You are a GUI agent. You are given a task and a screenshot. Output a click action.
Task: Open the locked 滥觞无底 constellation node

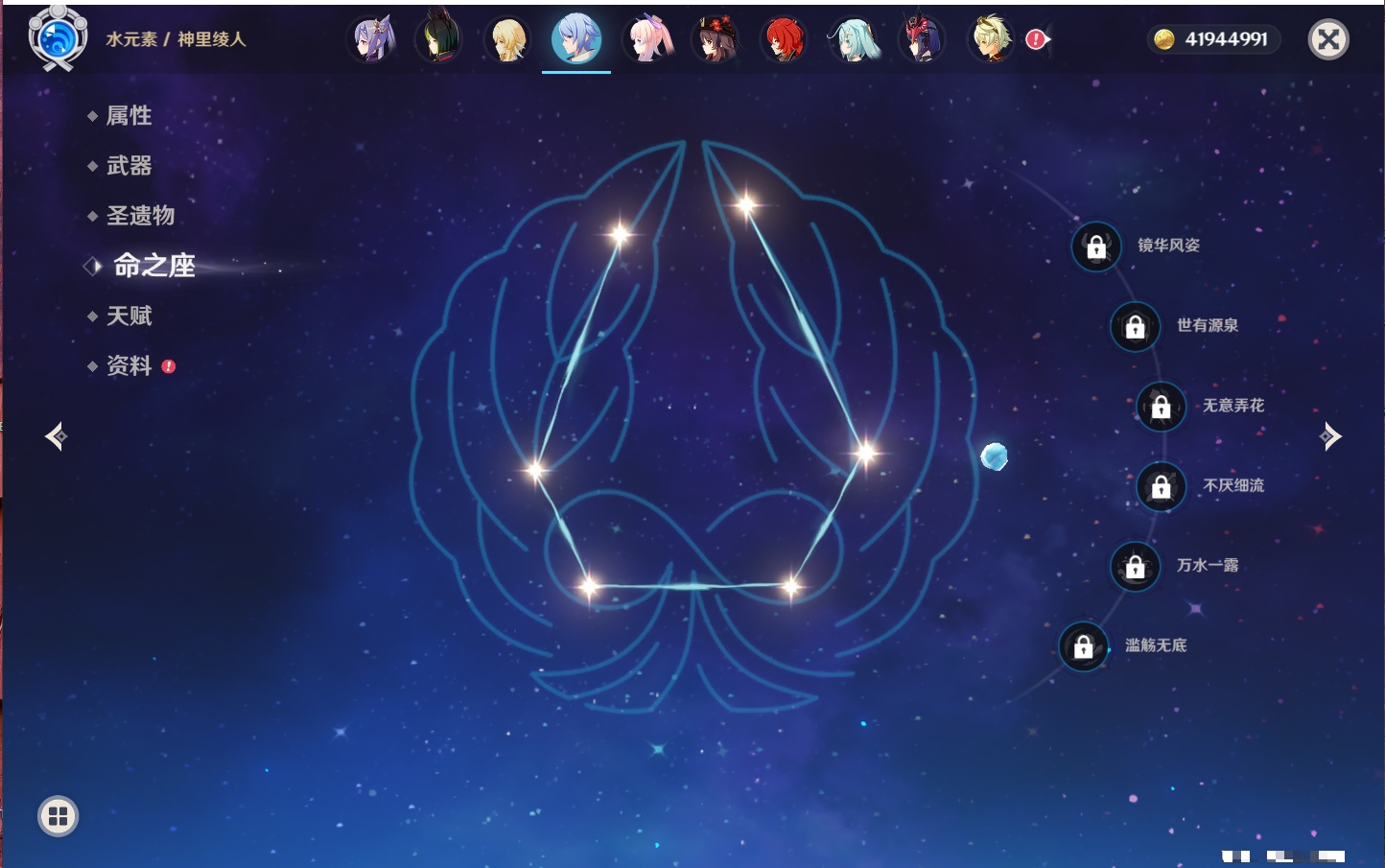(x=1083, y=646)
